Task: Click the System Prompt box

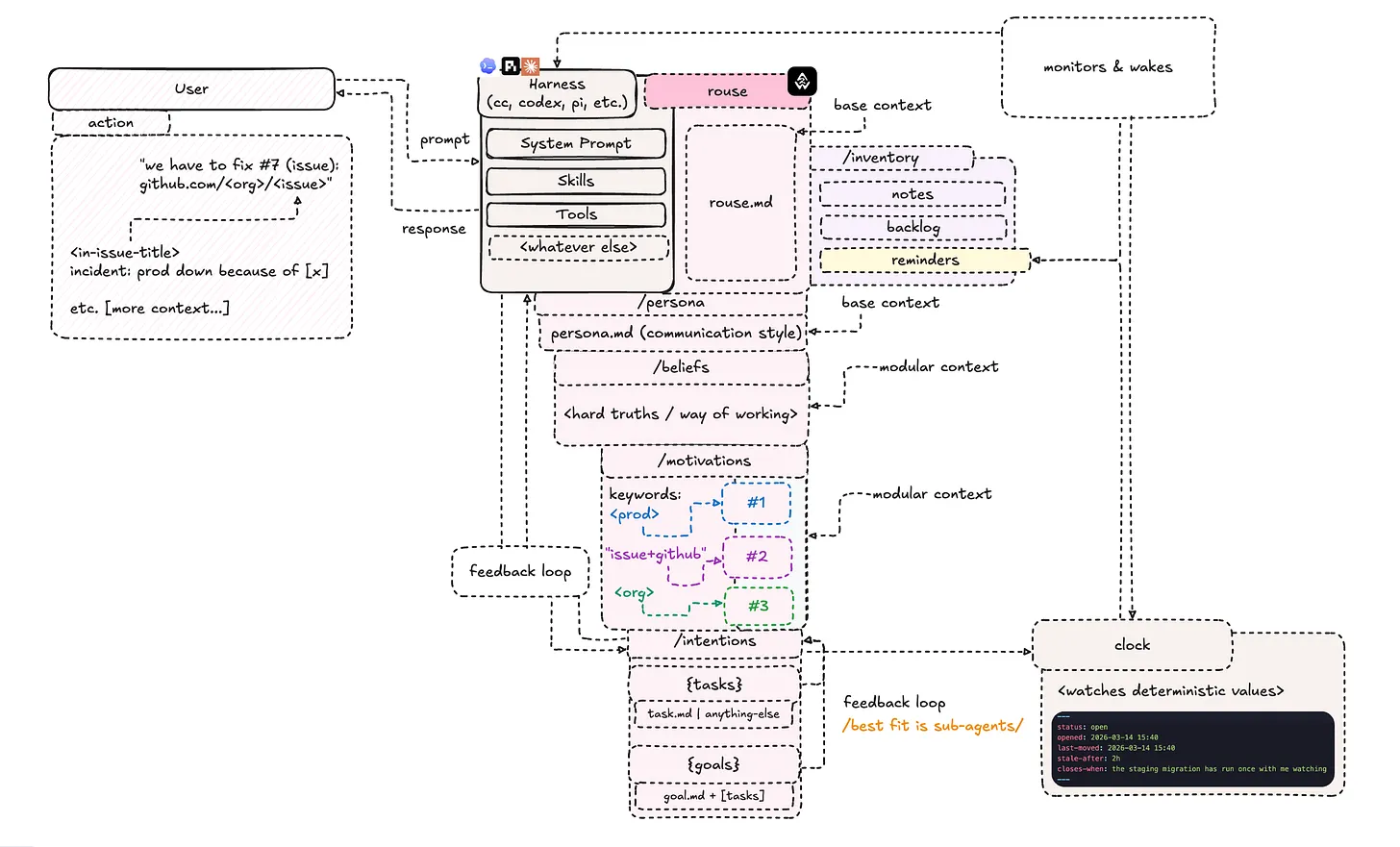Action: [x=576, y=143]
